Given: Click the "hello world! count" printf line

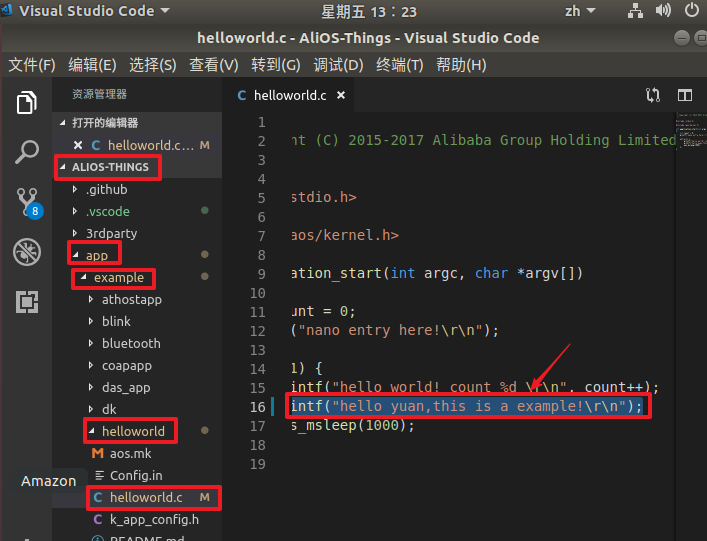Looking at the screenshot, I should pos(475,388).
